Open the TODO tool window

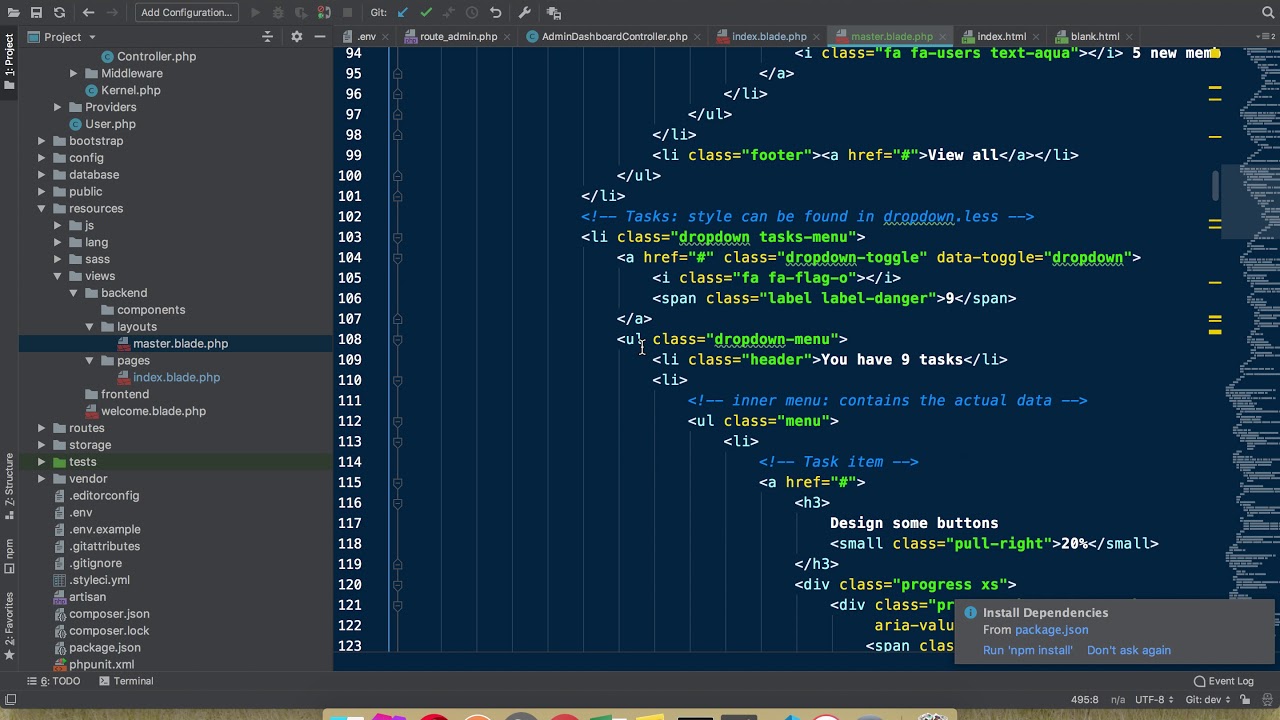pyautogui.click(x=55, y=681)
